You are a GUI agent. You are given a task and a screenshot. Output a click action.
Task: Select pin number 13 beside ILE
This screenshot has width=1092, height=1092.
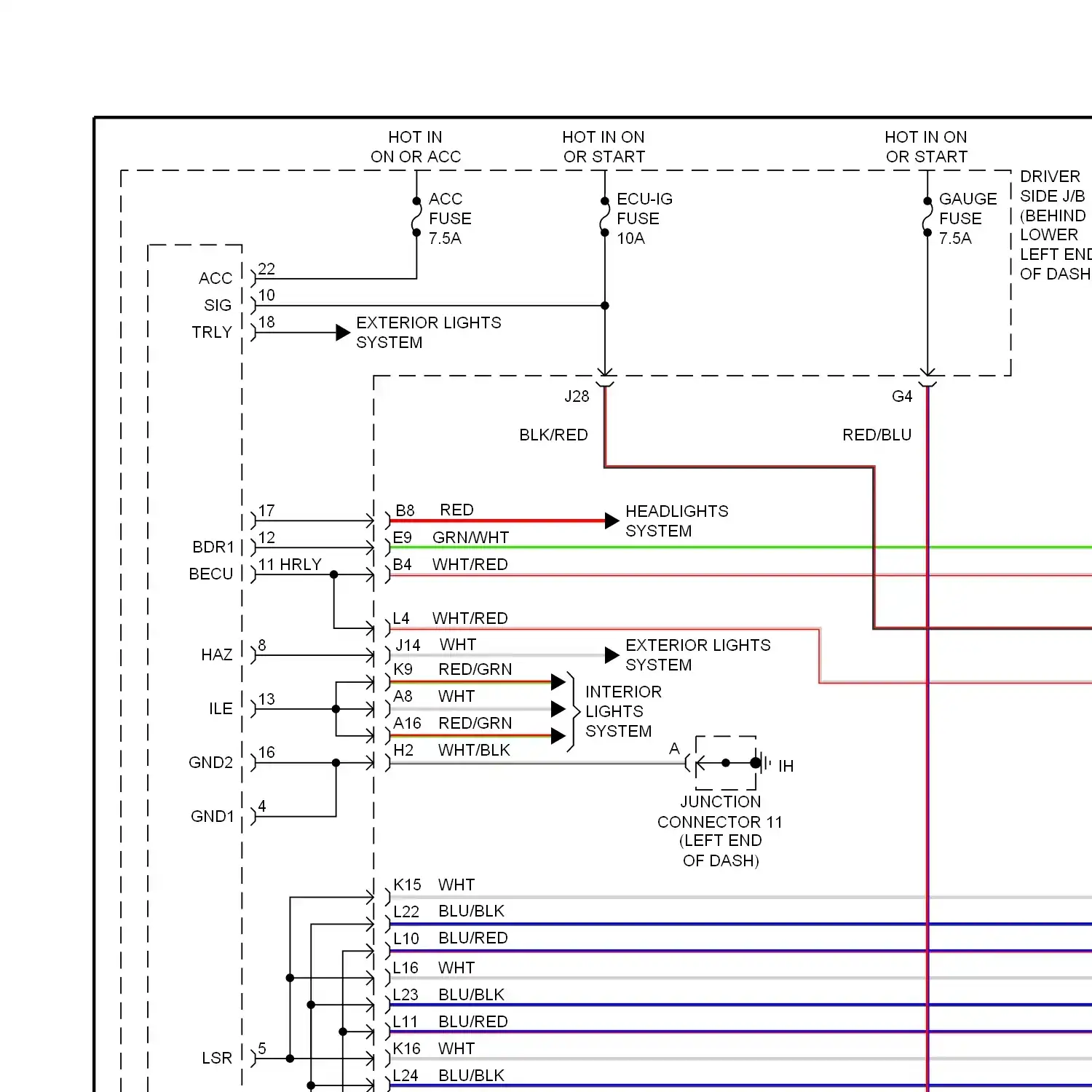(x=266, y=699)
